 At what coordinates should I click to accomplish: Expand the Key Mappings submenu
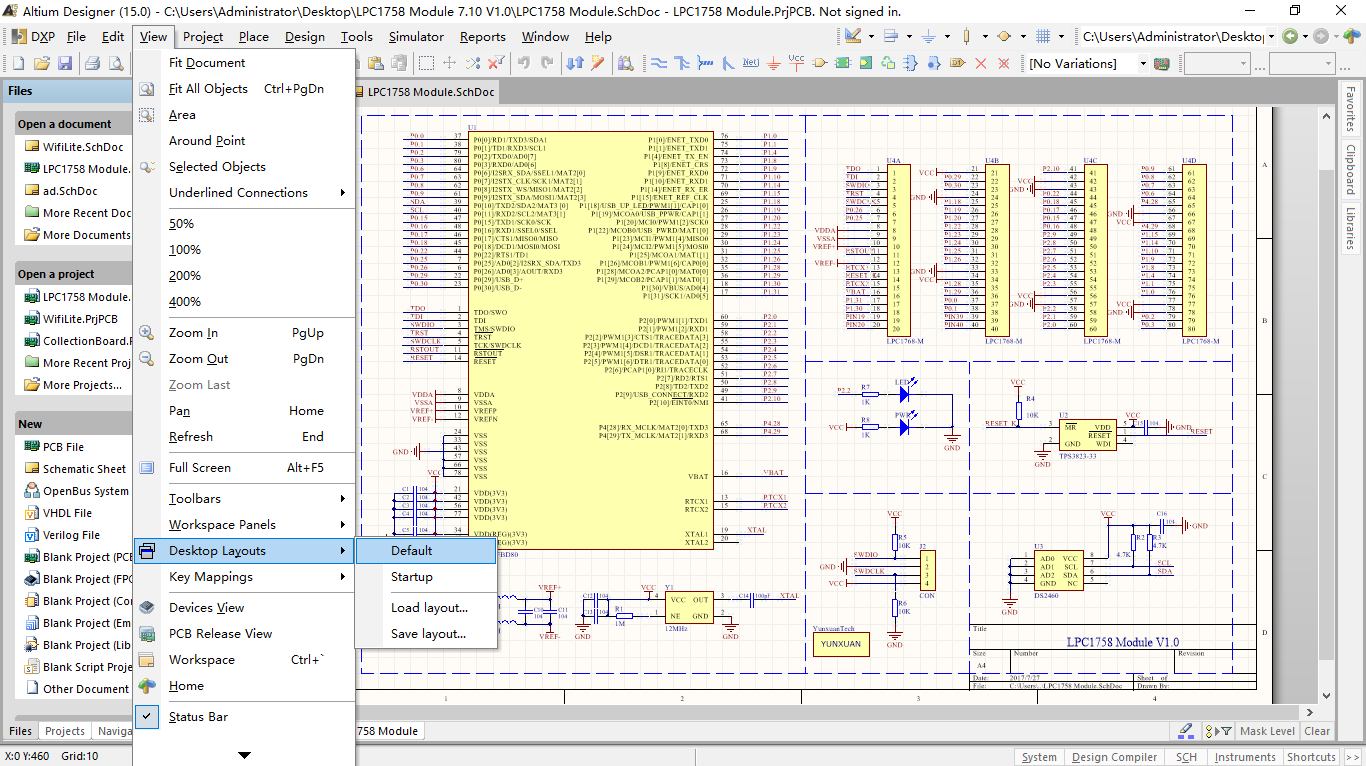tap(244, 576)
